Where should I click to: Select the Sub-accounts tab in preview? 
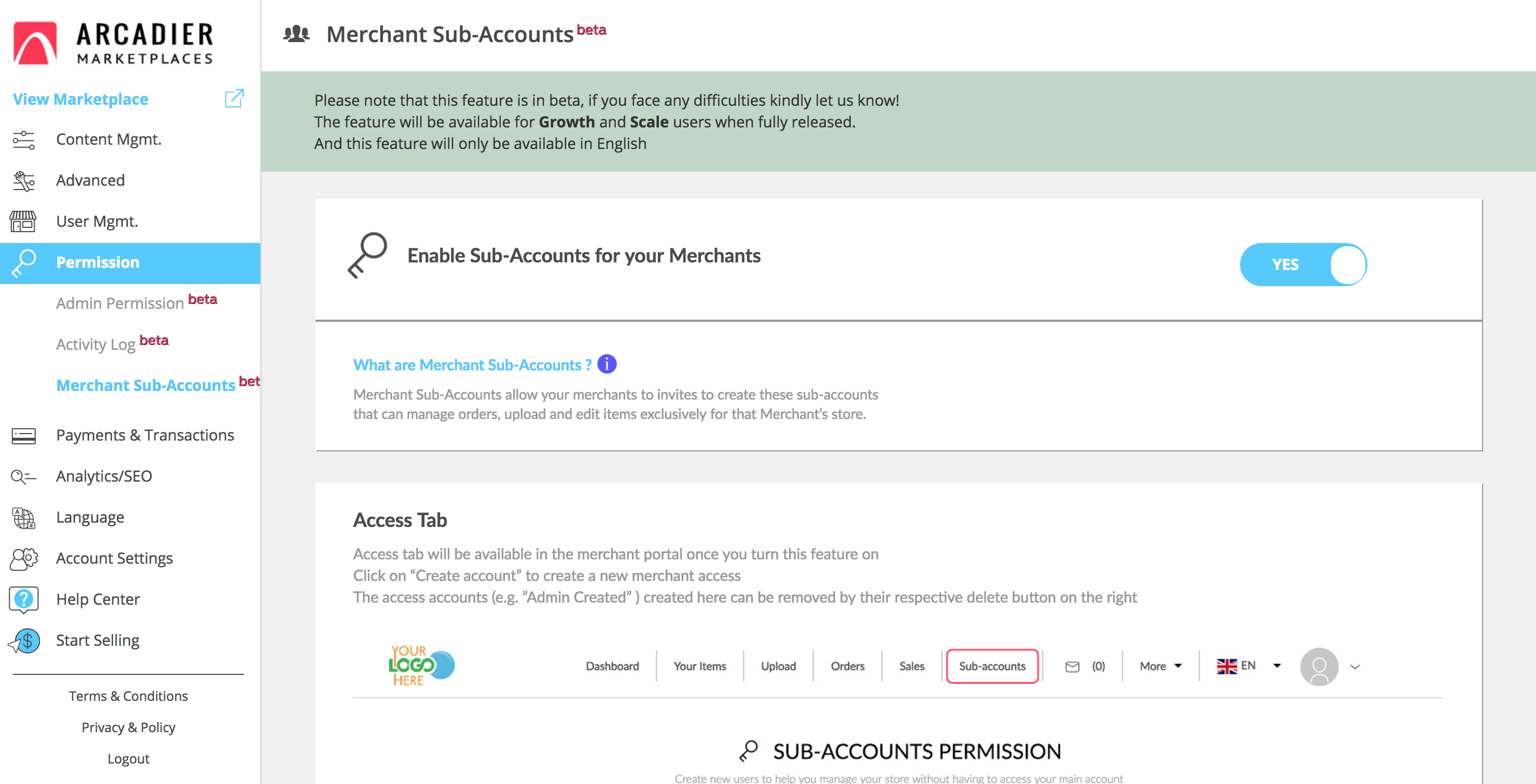[992, 666]
